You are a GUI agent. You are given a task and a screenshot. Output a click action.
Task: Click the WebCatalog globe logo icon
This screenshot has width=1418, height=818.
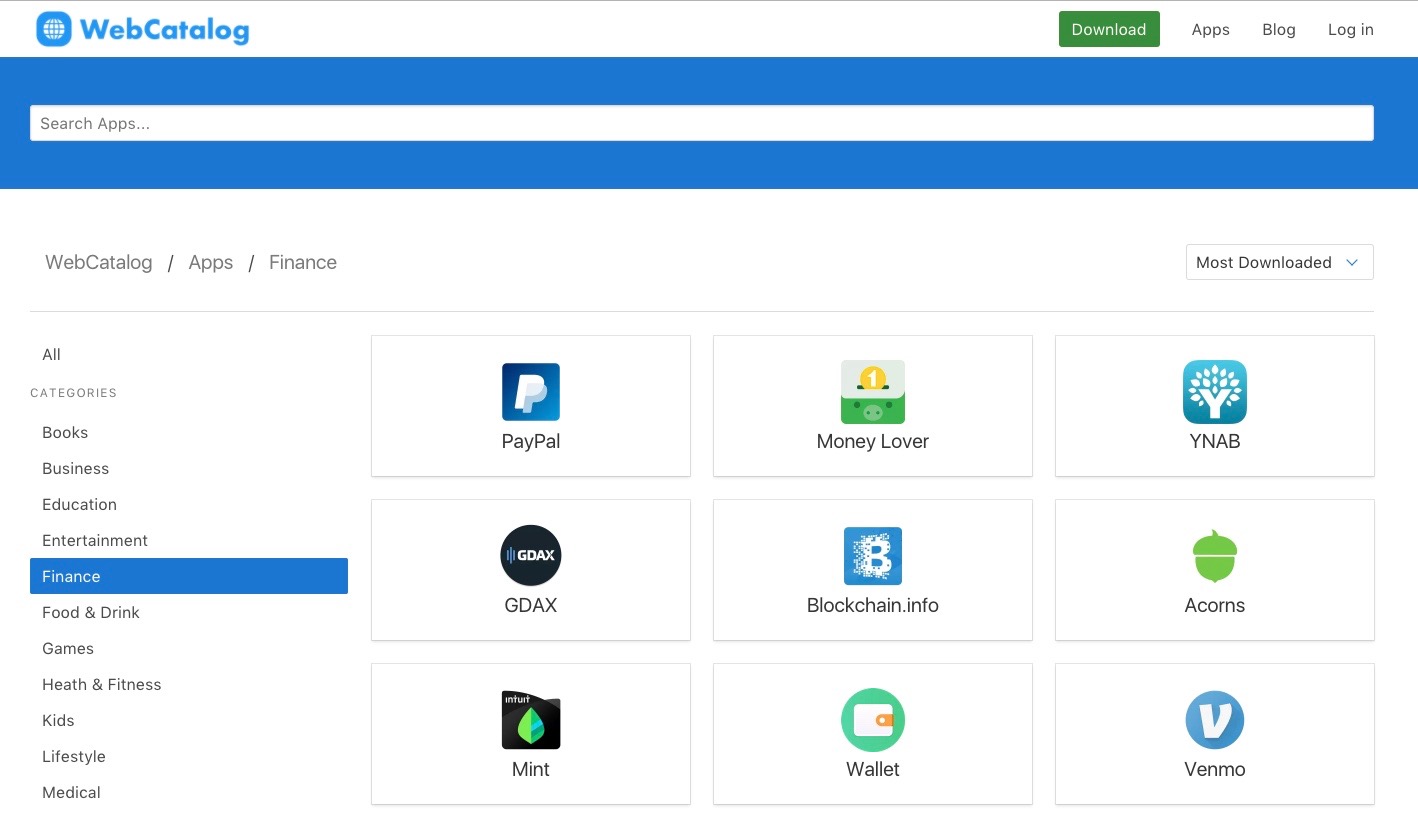click(x=54, y=29)
